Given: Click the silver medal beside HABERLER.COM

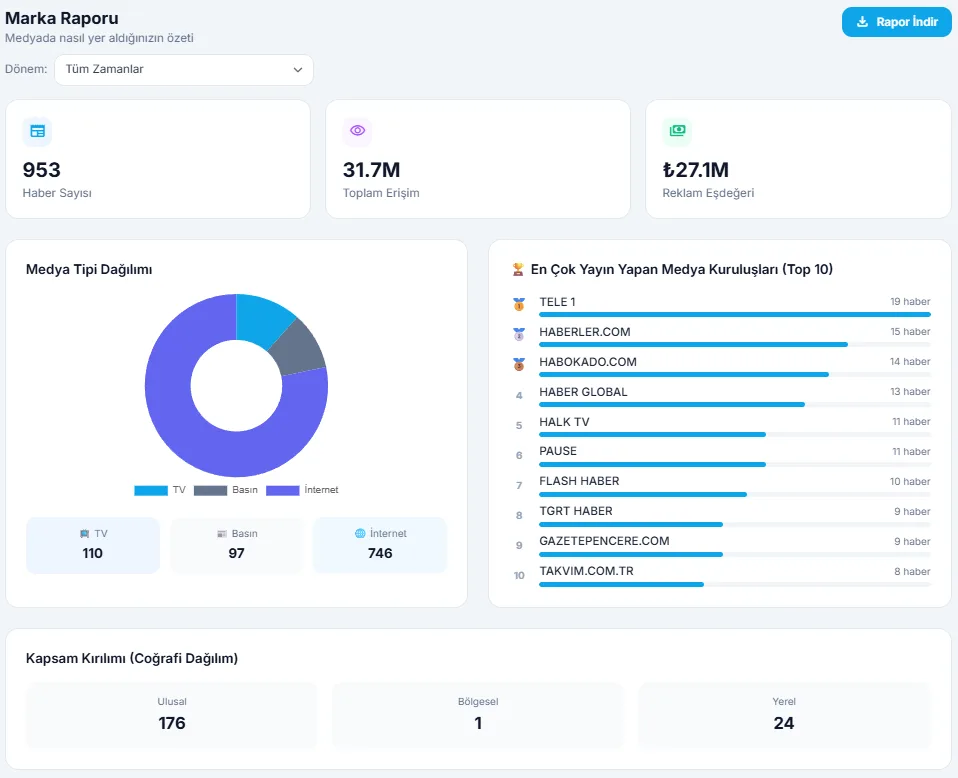Looking at the screenshot, I should 519,333.
